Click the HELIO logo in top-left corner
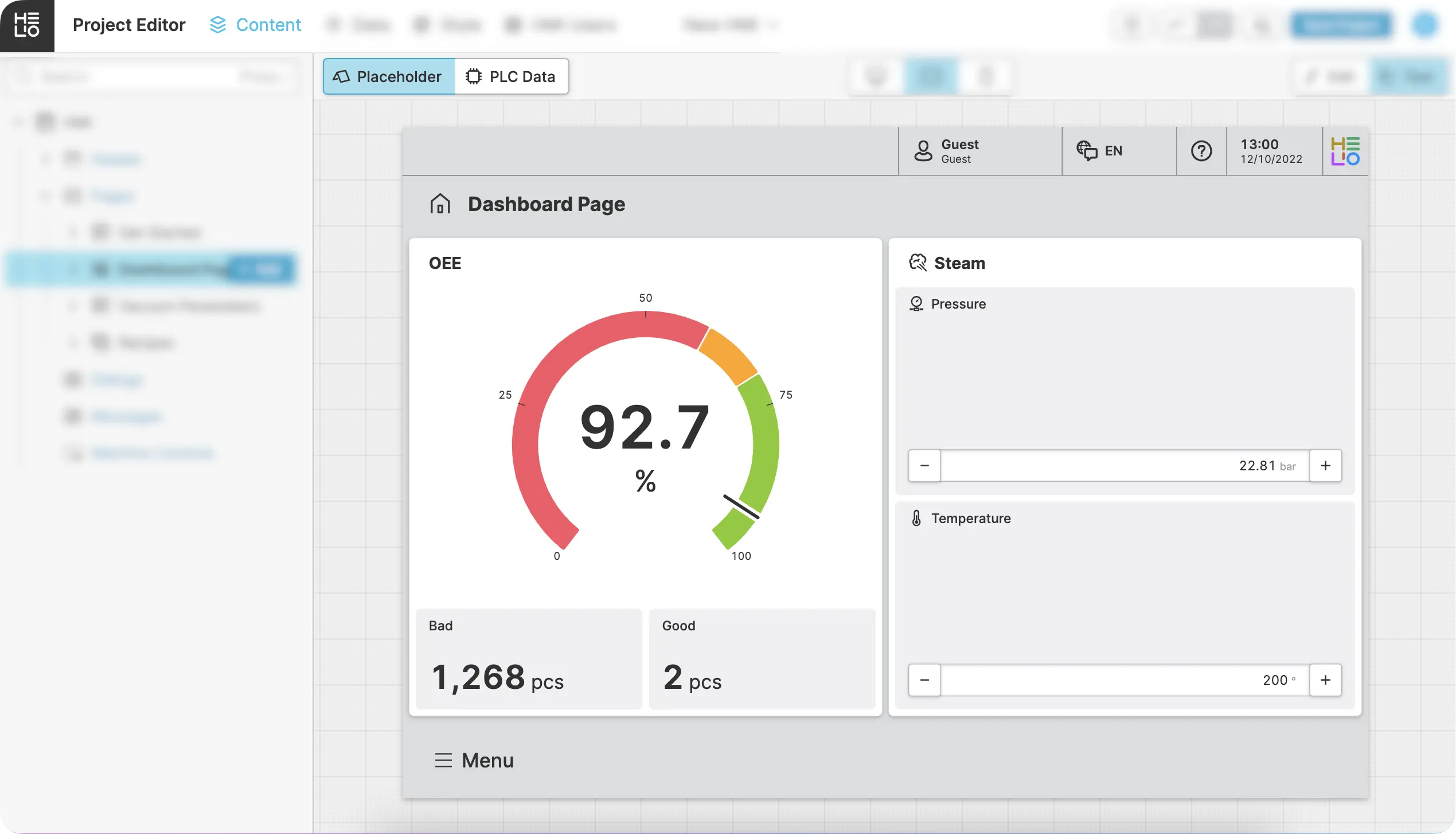The height and width of the screenshot is (834, 1456). coord(27,26)
